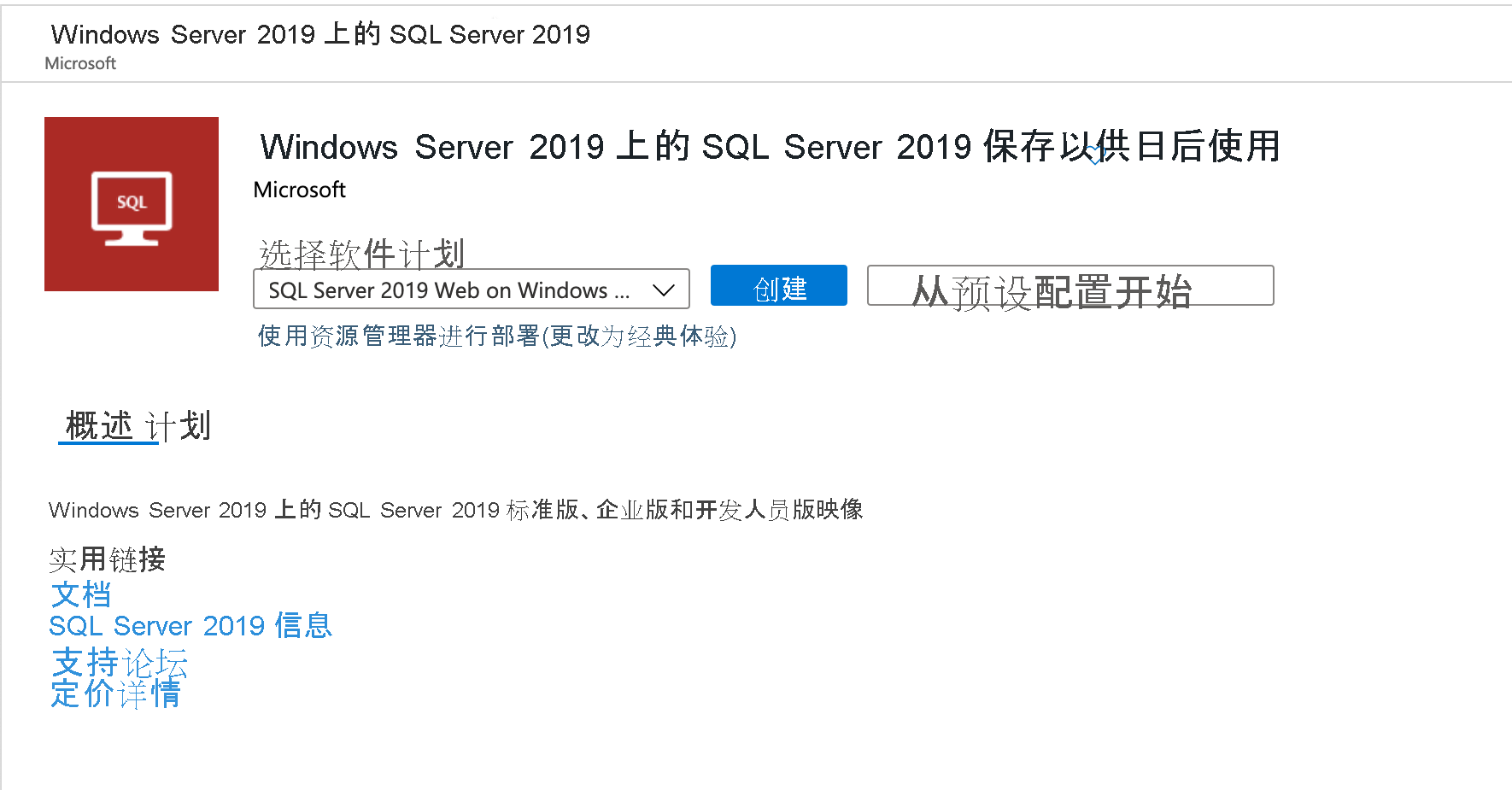The height and width of the screenshot is (790, 1512).
Task: Click the Microsoft publisher name
Action: pyautogui.click(x=298, y=190)
